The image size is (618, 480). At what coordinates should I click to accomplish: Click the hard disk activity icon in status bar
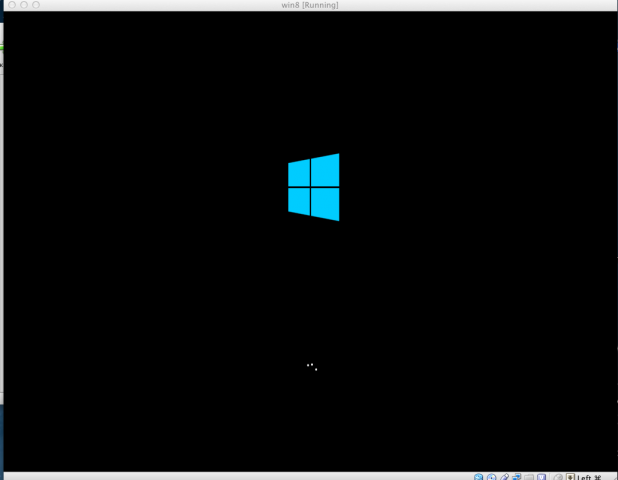tap(478, 477)
